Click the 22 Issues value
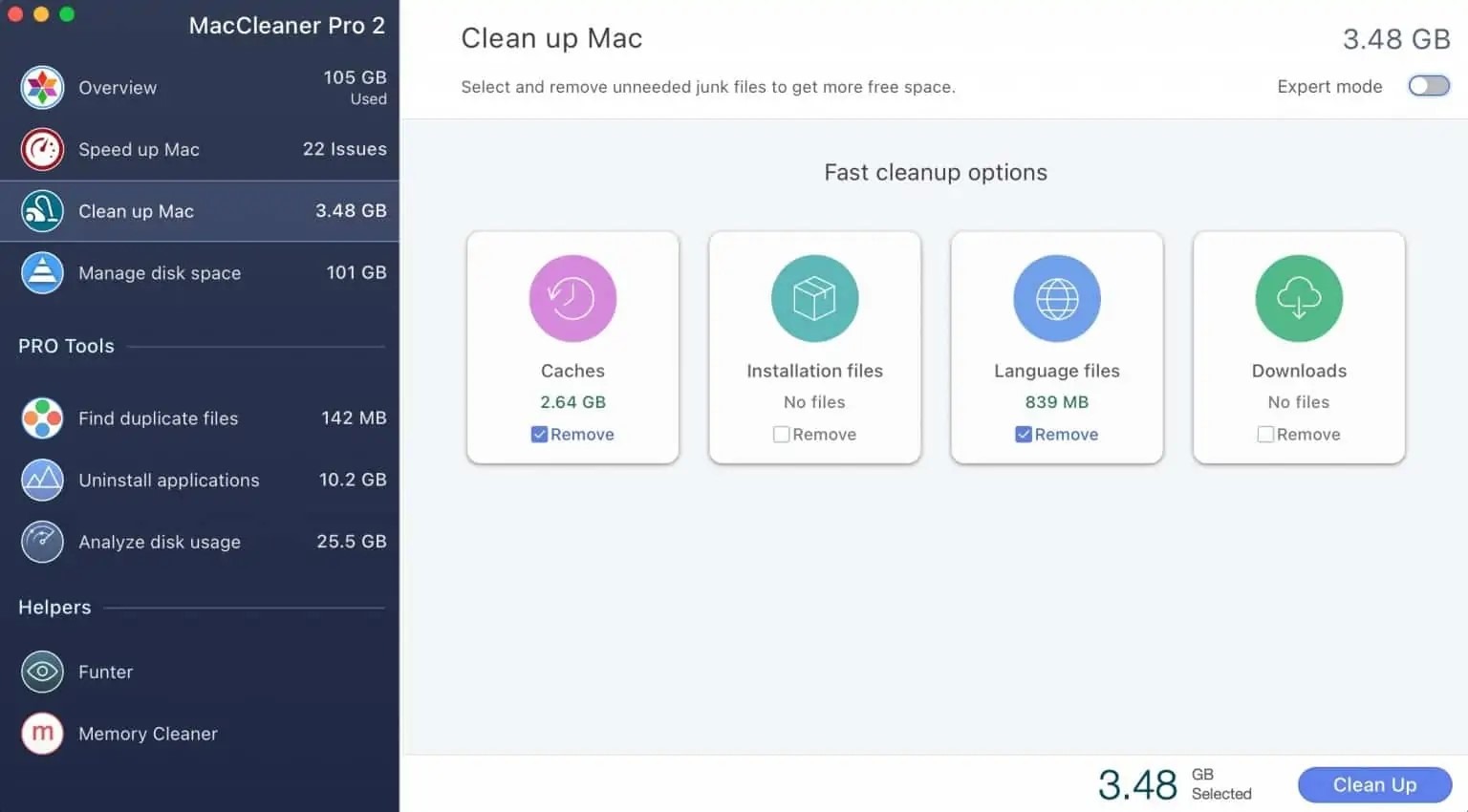Screen dimensions: 1468x812 tap(345, 149)
